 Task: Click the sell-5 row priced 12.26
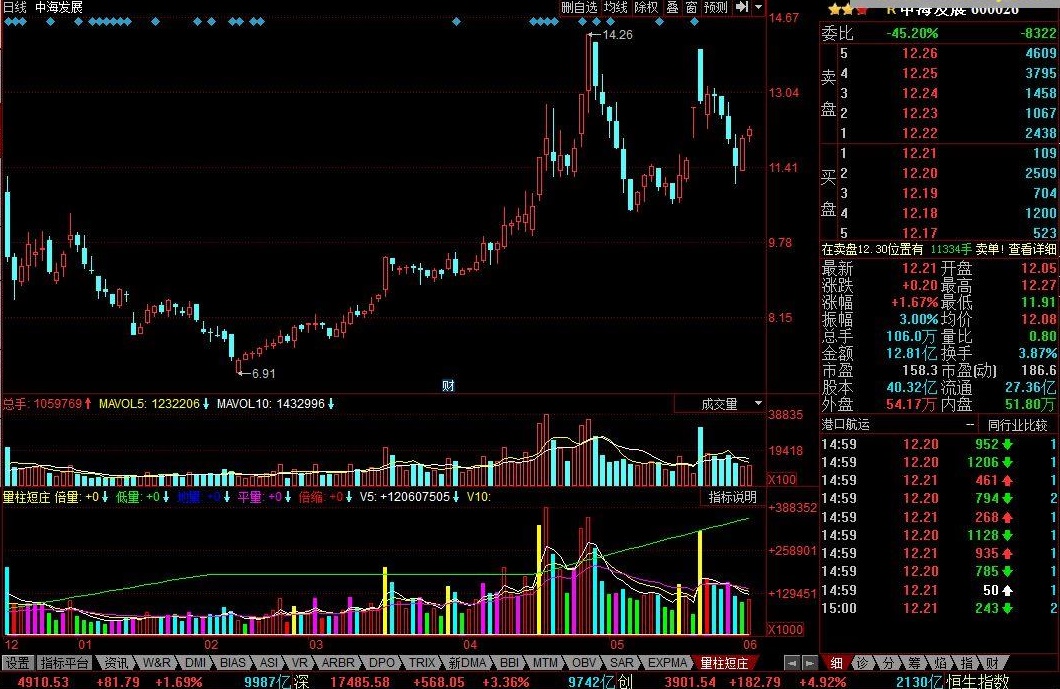[x=947, y=53]
